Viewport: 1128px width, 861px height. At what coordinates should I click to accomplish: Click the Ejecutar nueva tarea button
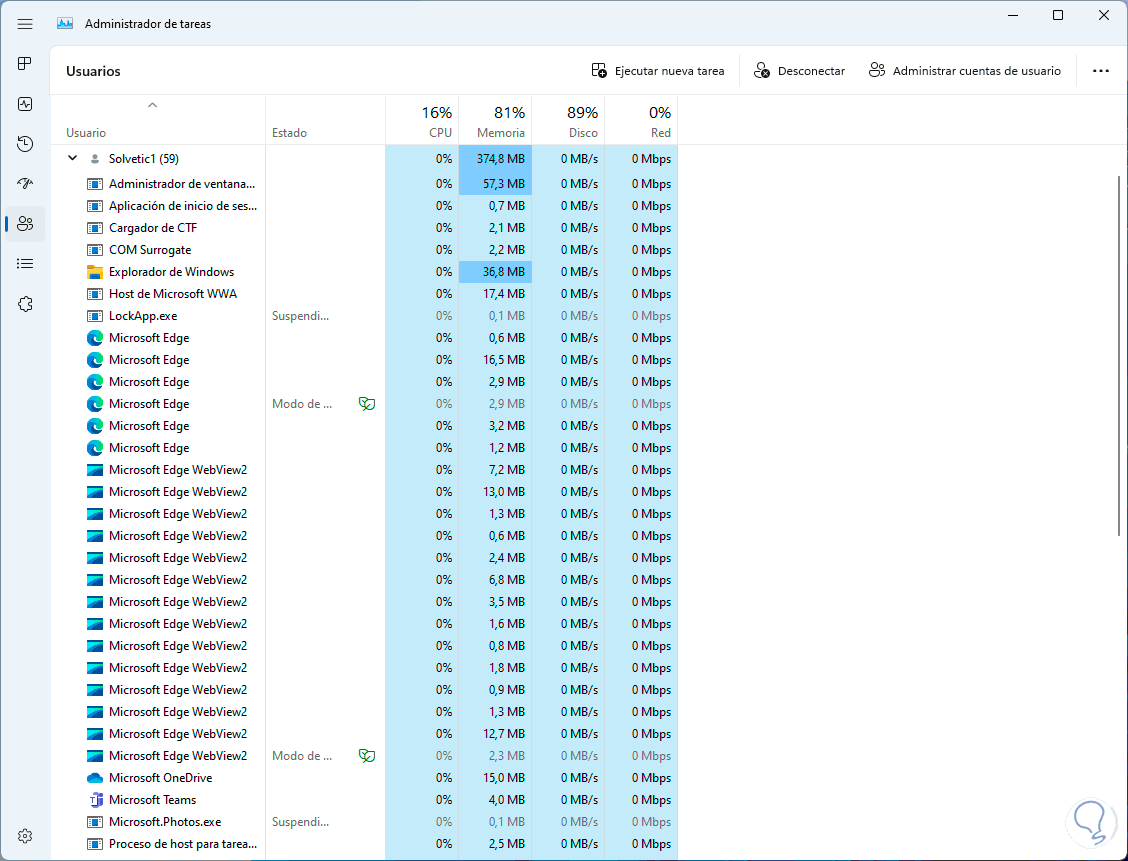[658, 70]
